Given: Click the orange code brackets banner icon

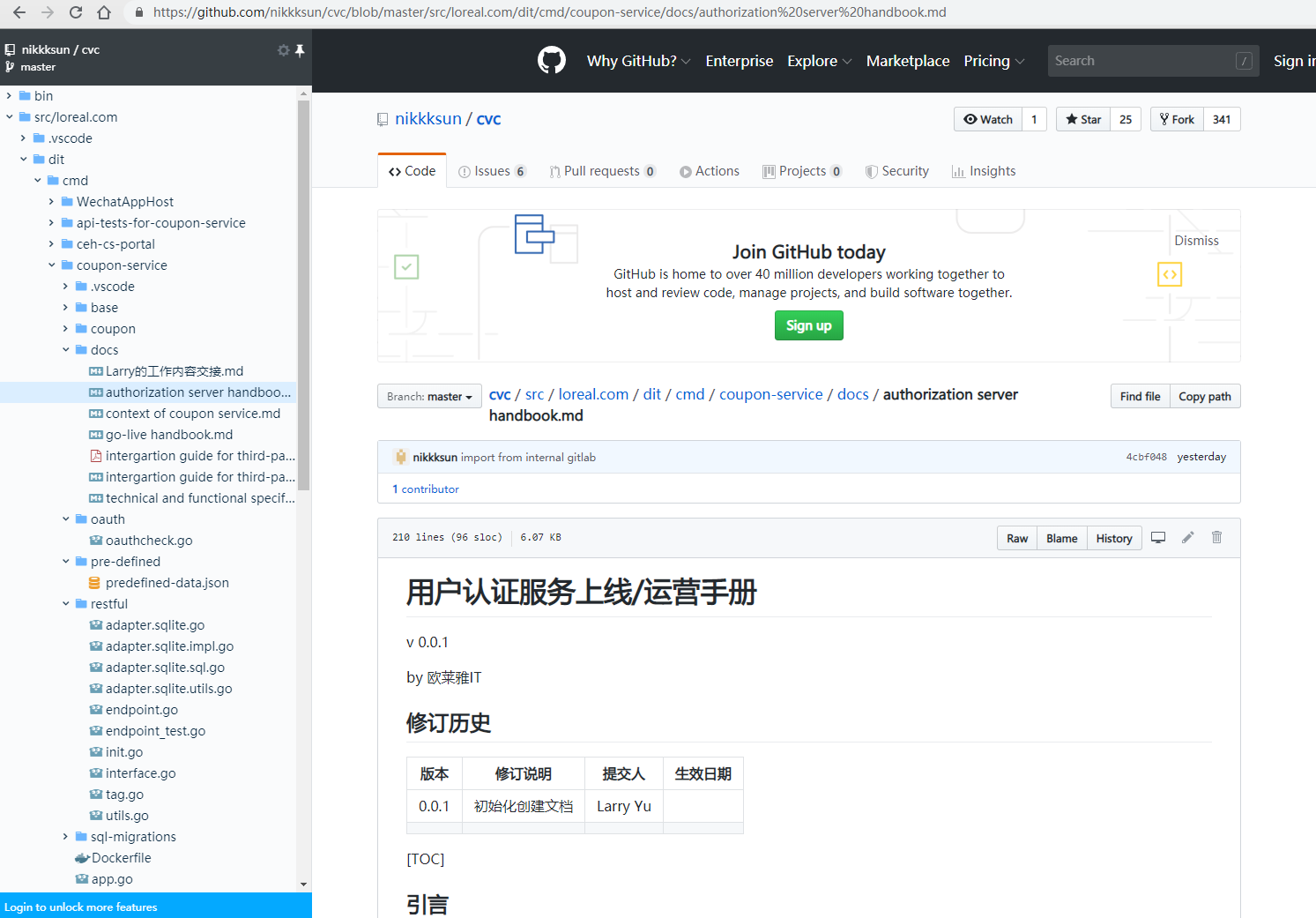Looking at the screenshot, I should coord(1170,274).
